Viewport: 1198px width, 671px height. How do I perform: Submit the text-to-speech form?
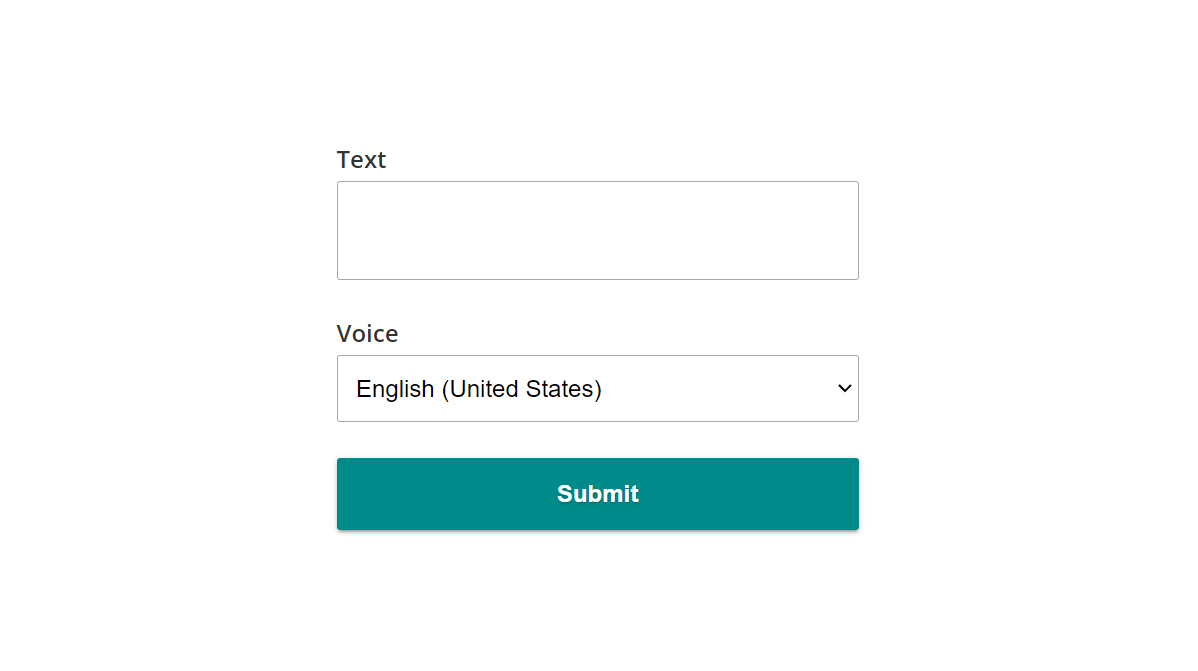click(597, 494)
